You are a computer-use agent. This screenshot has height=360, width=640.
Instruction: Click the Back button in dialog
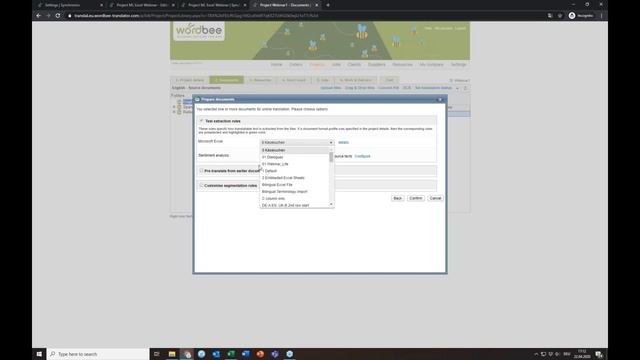point(397,198)
